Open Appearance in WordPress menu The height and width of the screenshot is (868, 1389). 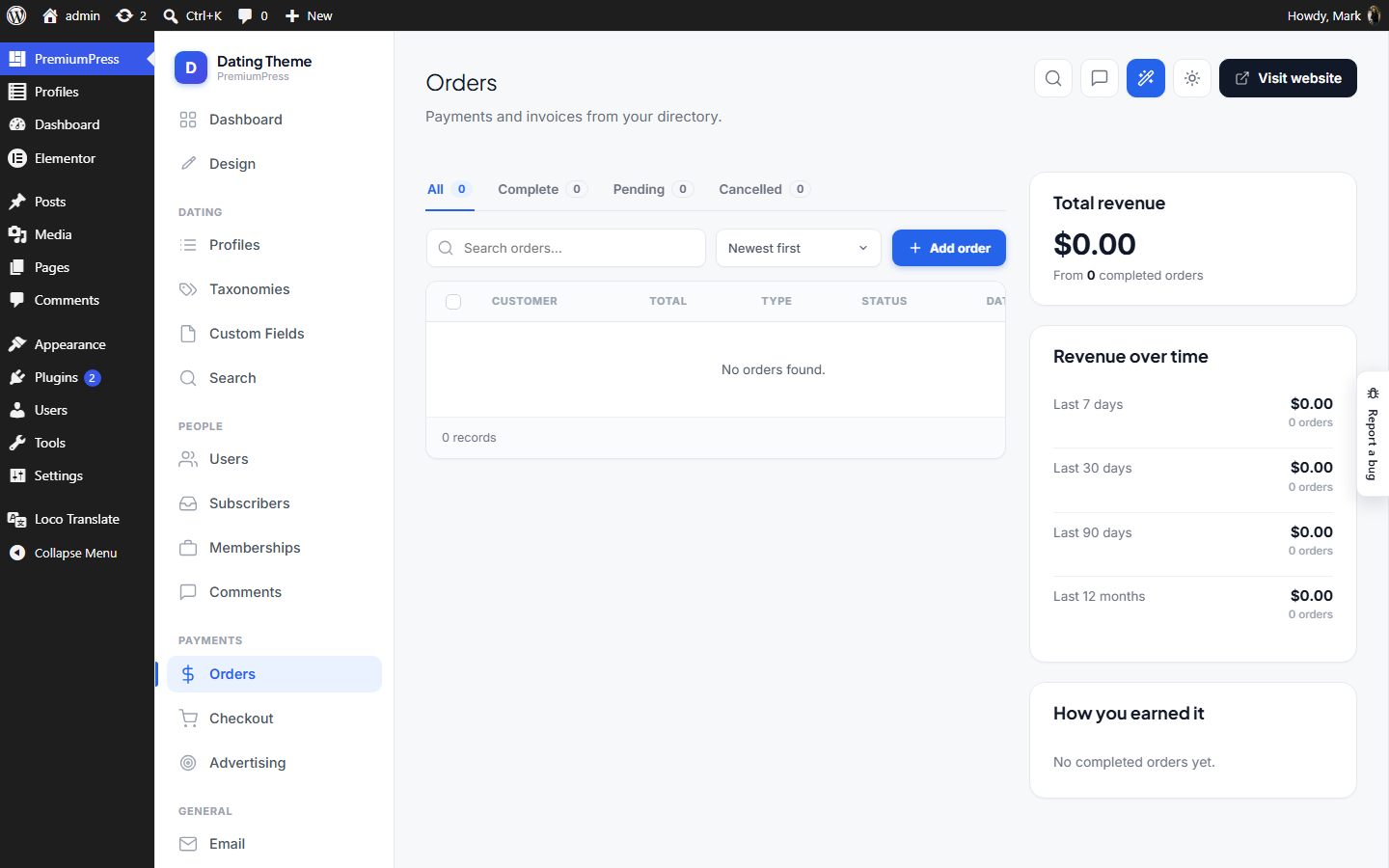[x=77, y=344]
